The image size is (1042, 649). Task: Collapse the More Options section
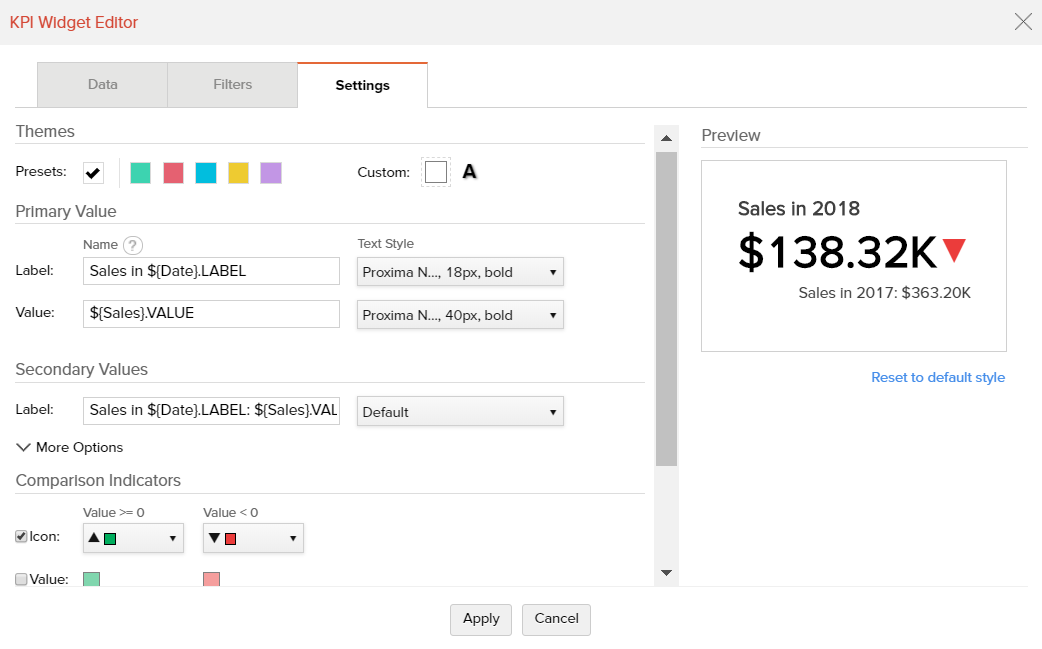[69, 447]
